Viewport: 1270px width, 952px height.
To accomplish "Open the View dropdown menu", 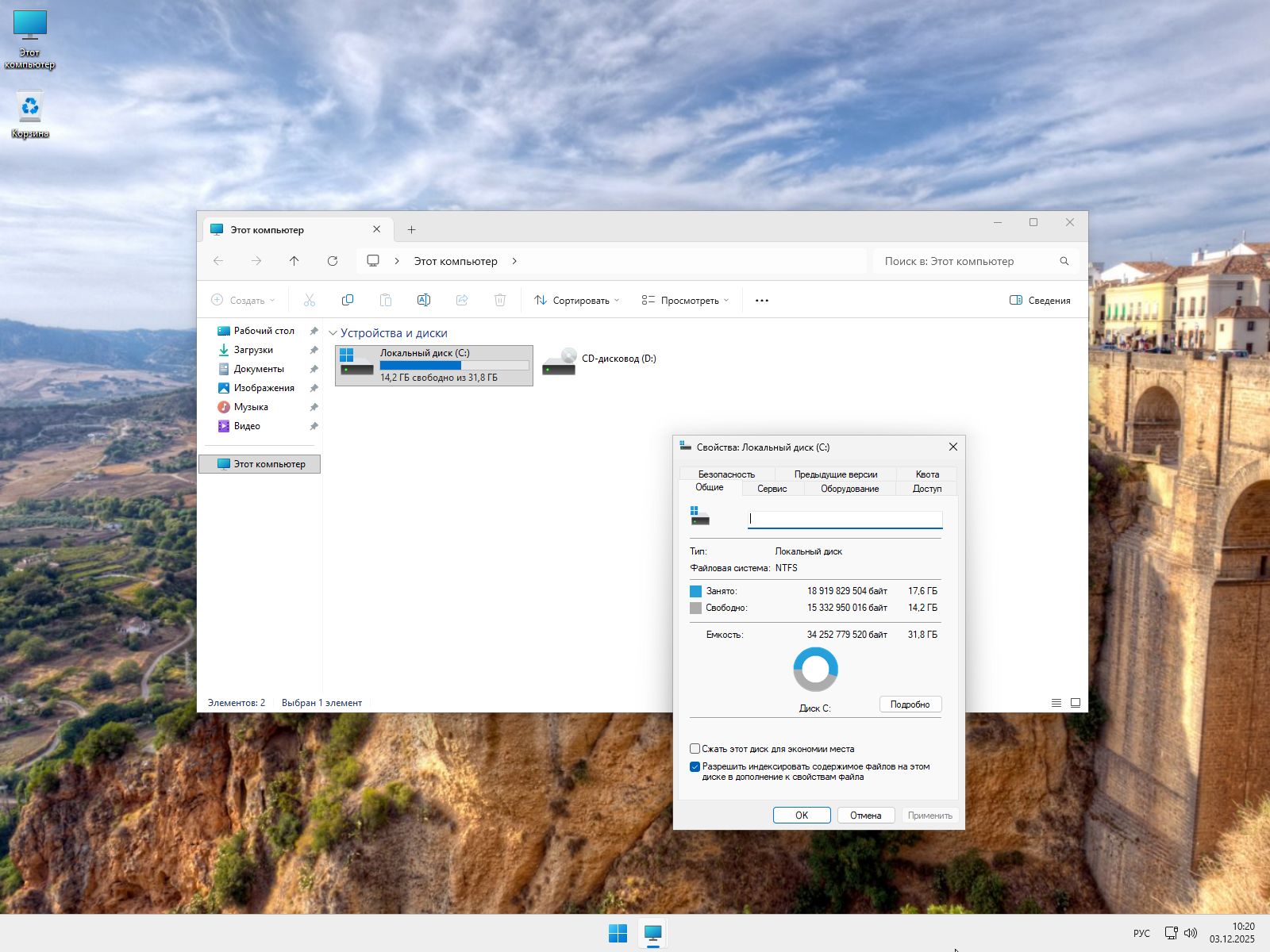I will tap(685, 301).
